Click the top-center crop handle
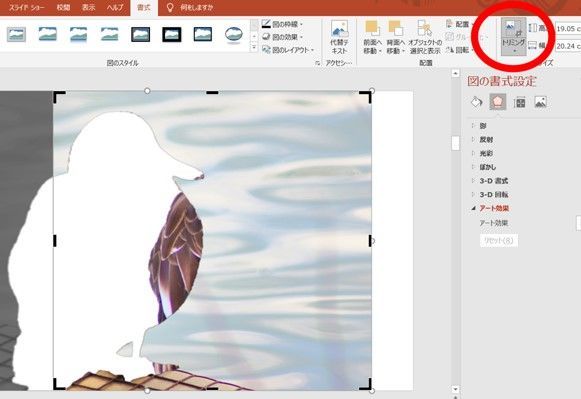Screen dimensions: 581x399 (212, 92)
